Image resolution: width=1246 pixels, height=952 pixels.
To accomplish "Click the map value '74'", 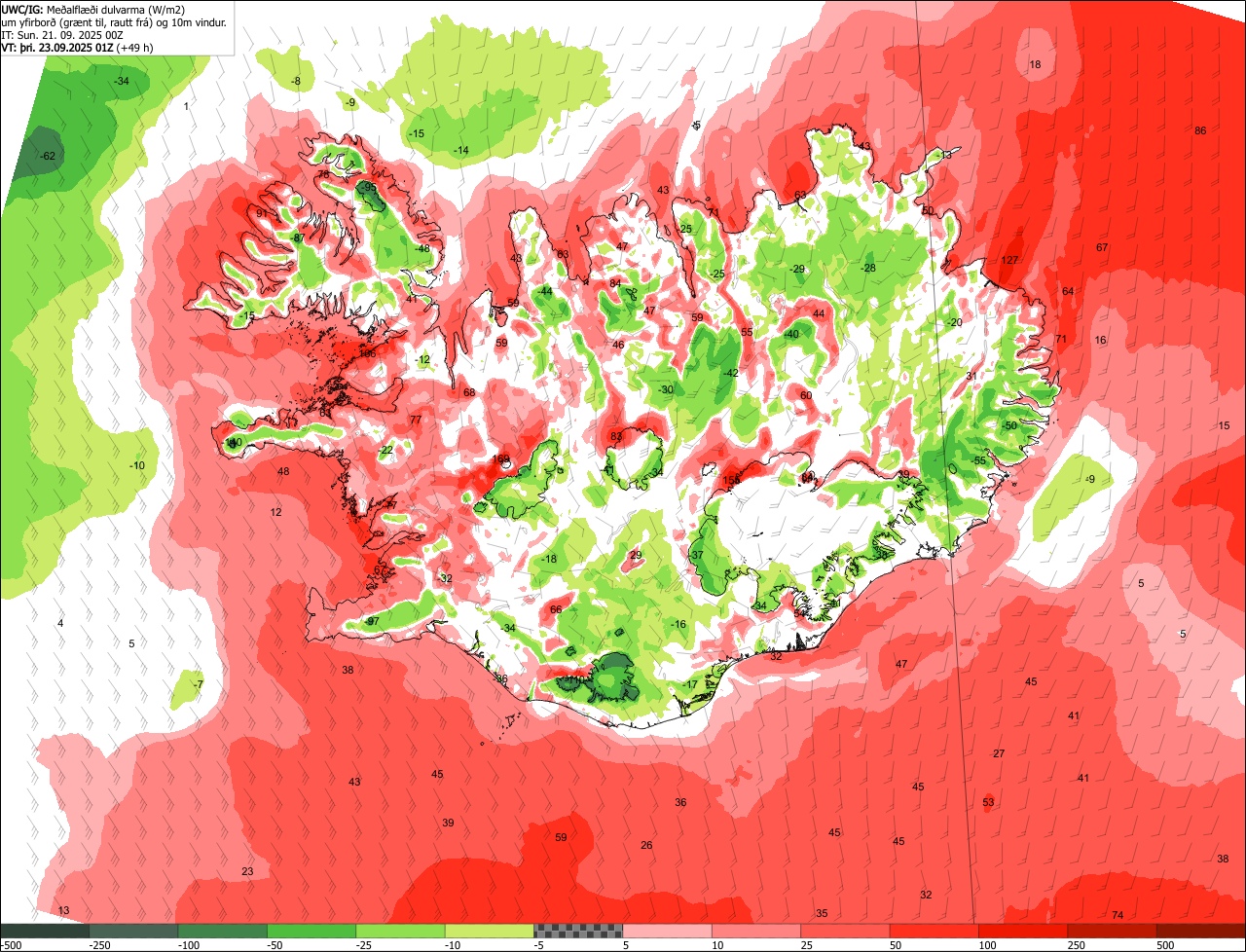I will point(1118,915).
